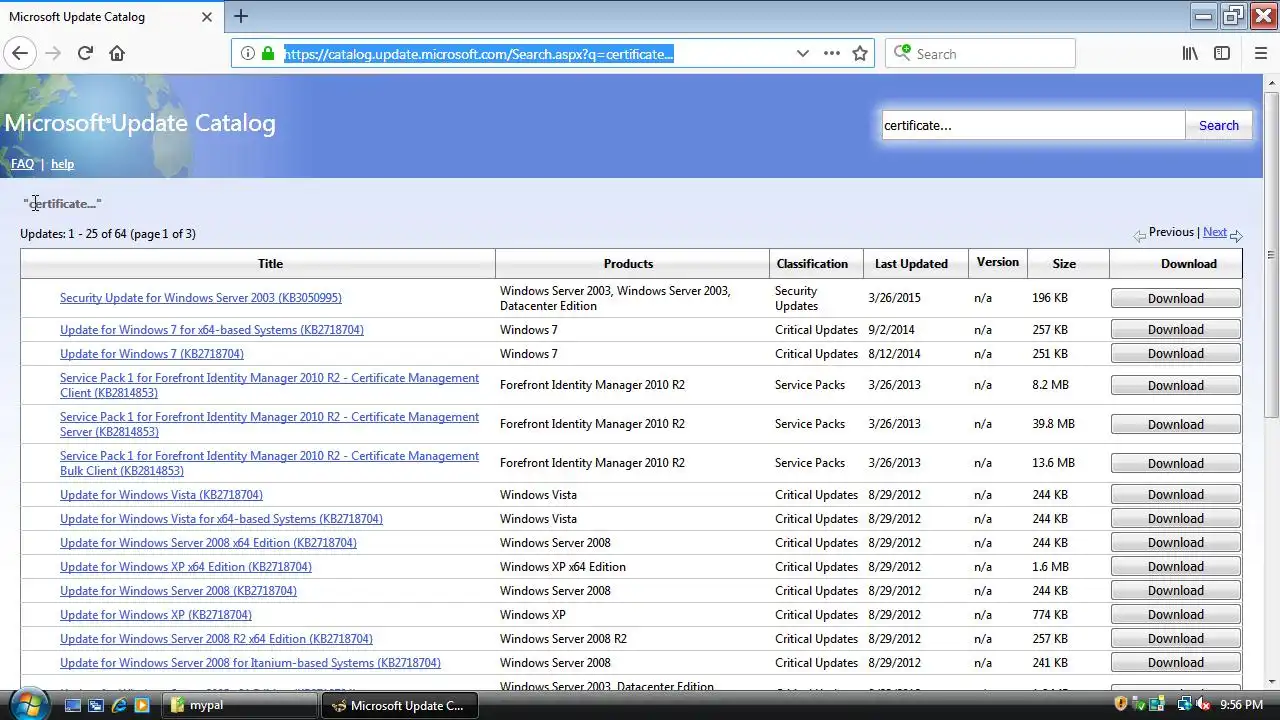Screen dimensions: 1280x720
Task: Open the Windows Start orb
Action: 28,704
